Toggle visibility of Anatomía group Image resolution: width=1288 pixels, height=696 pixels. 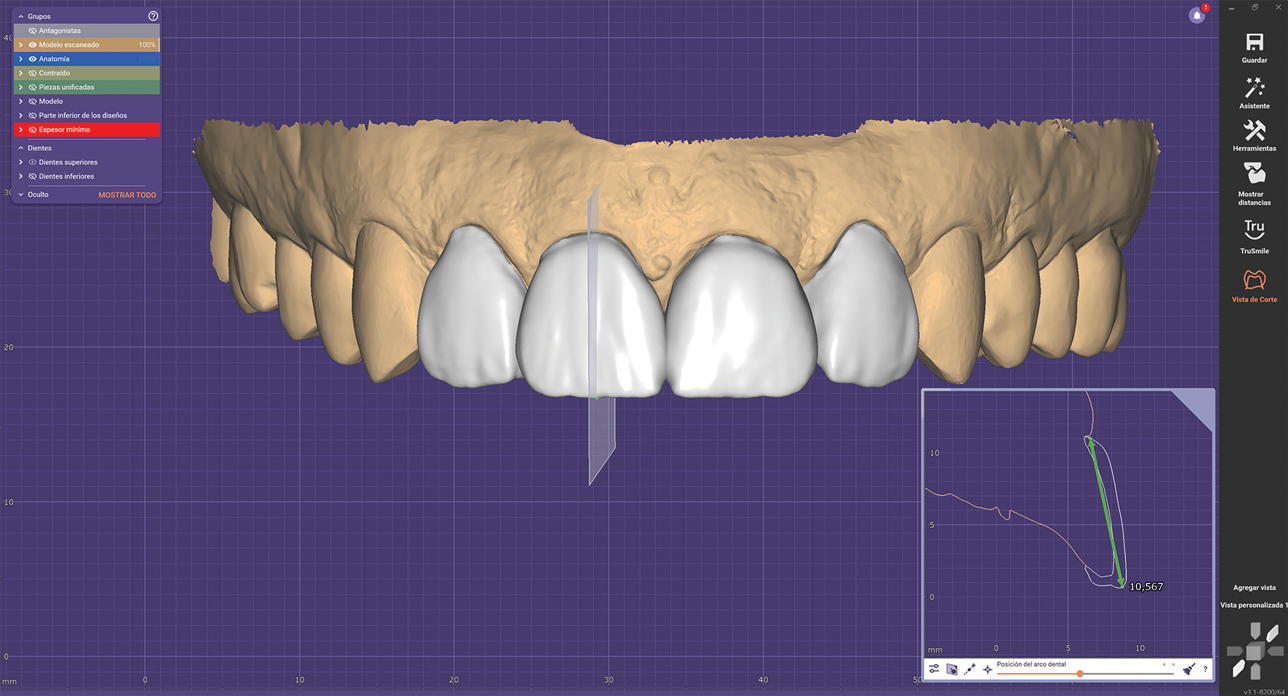(x=33, y=59)
